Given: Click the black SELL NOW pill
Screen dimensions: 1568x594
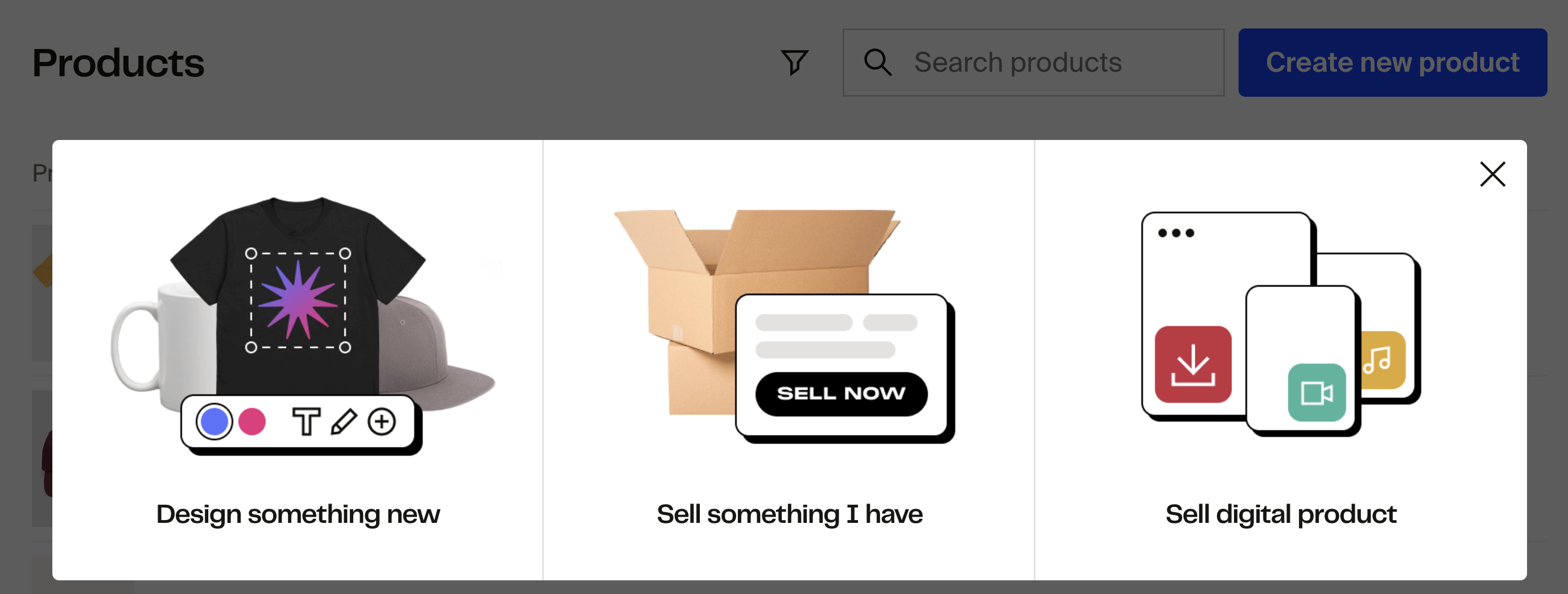Looking at the screenshot, I should 840,394.
